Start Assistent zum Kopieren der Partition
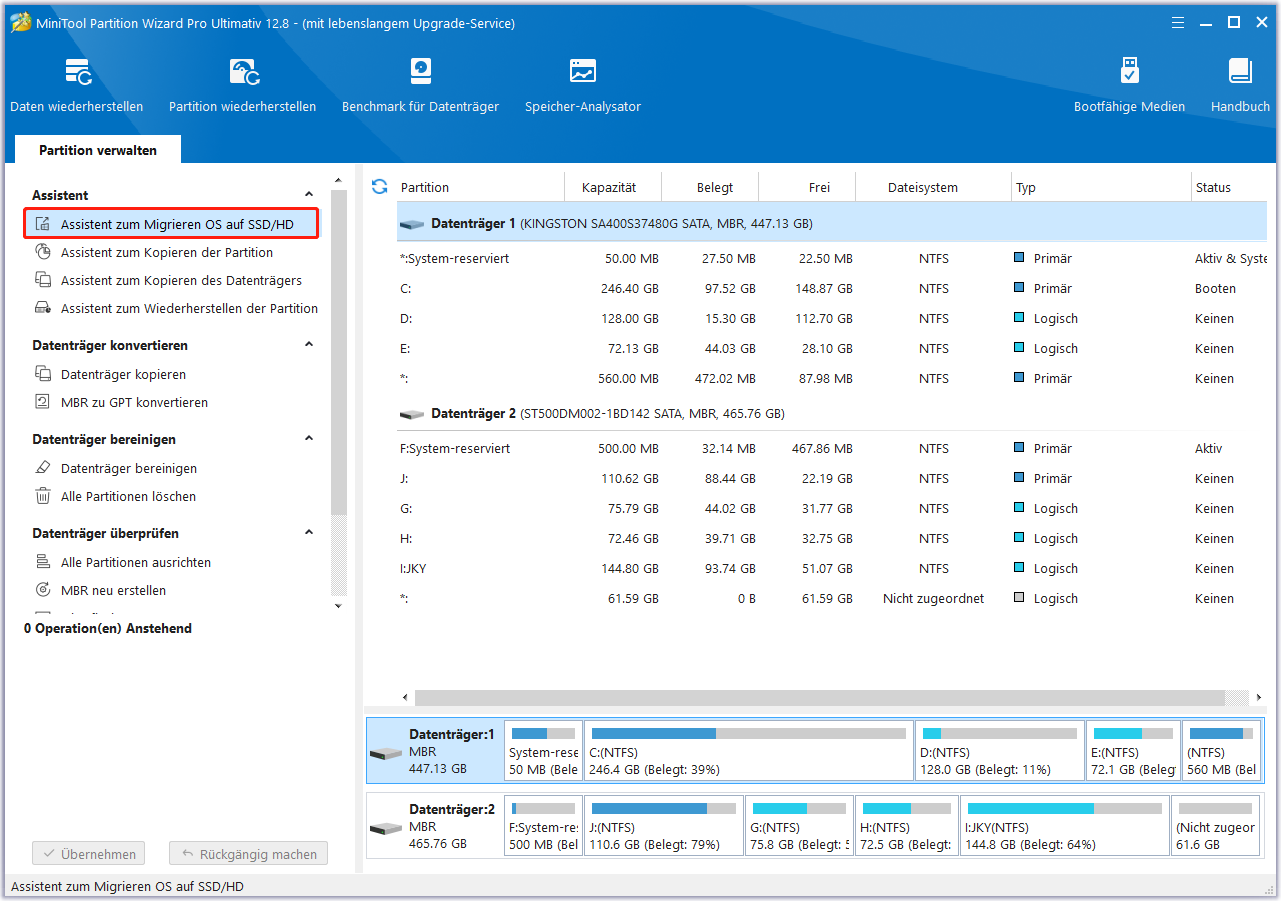 click(167, 253)
